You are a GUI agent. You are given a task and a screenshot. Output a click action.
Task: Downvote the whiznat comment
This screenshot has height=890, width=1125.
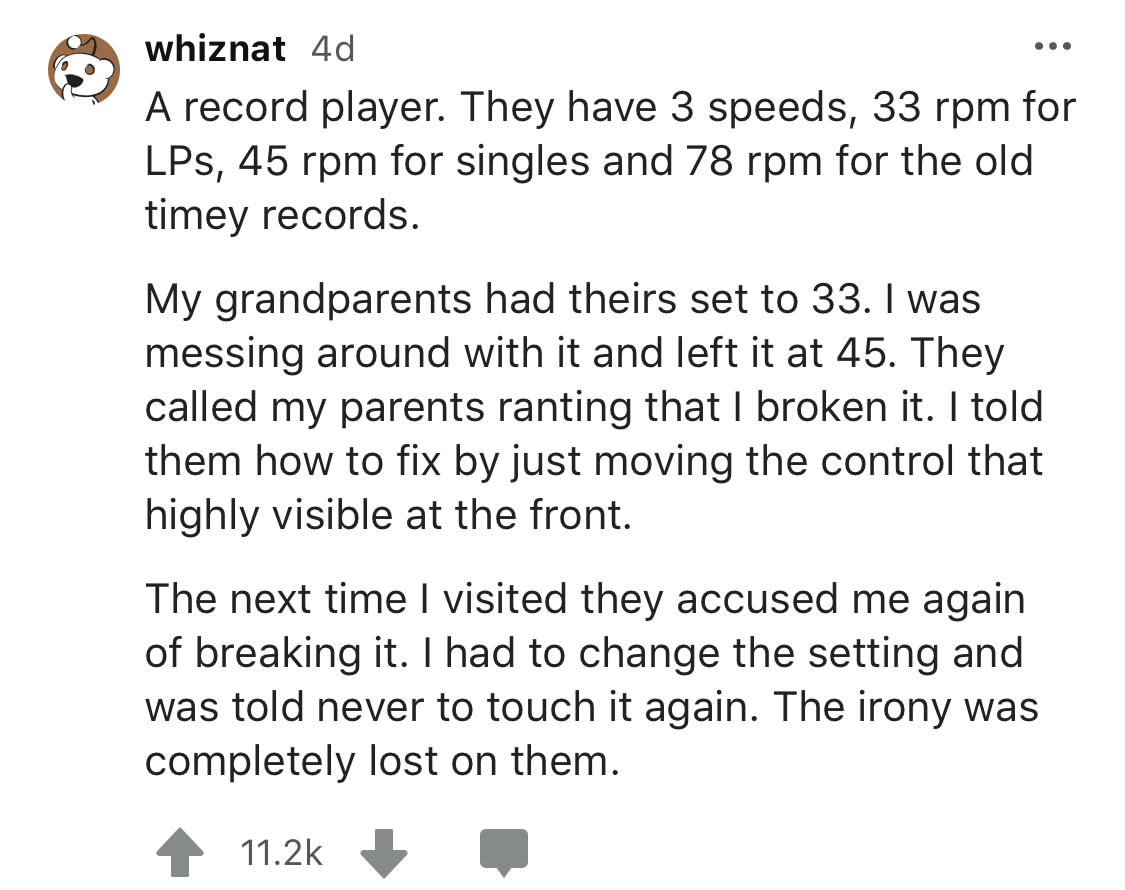383,852
